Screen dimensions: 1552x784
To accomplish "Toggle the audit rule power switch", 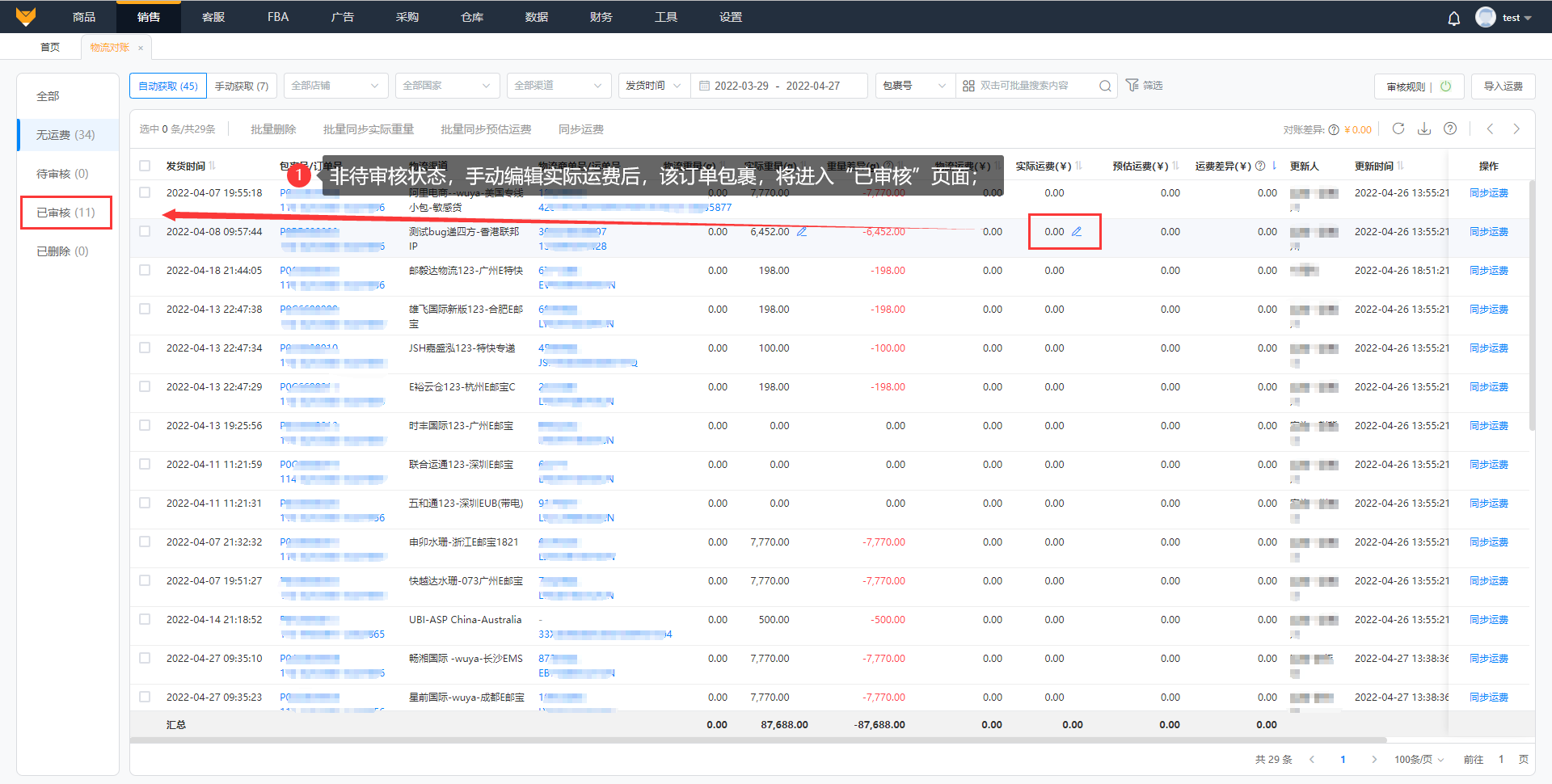I will tap(1445, 86).
